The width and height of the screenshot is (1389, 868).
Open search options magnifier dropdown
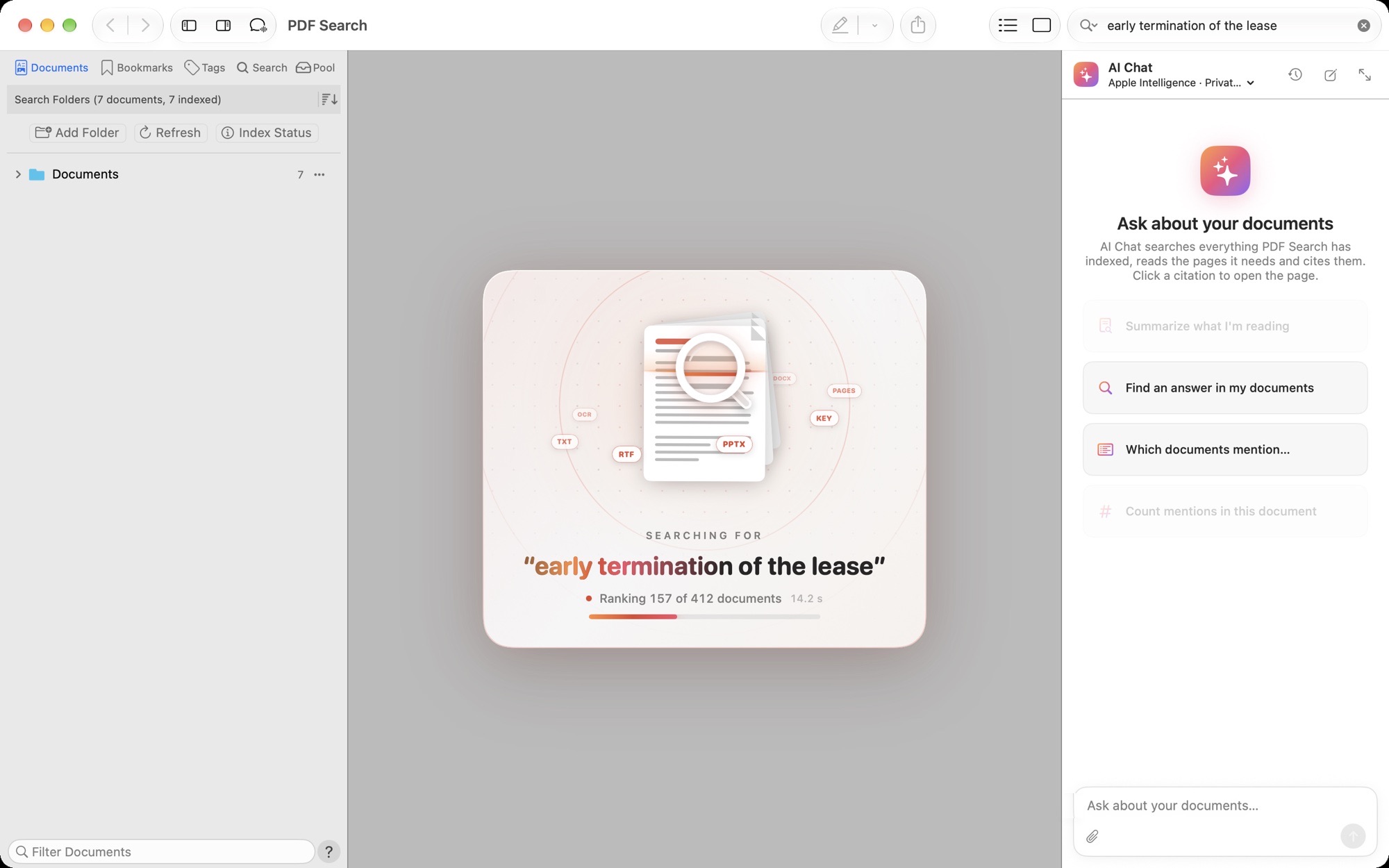coord(1088,26)
